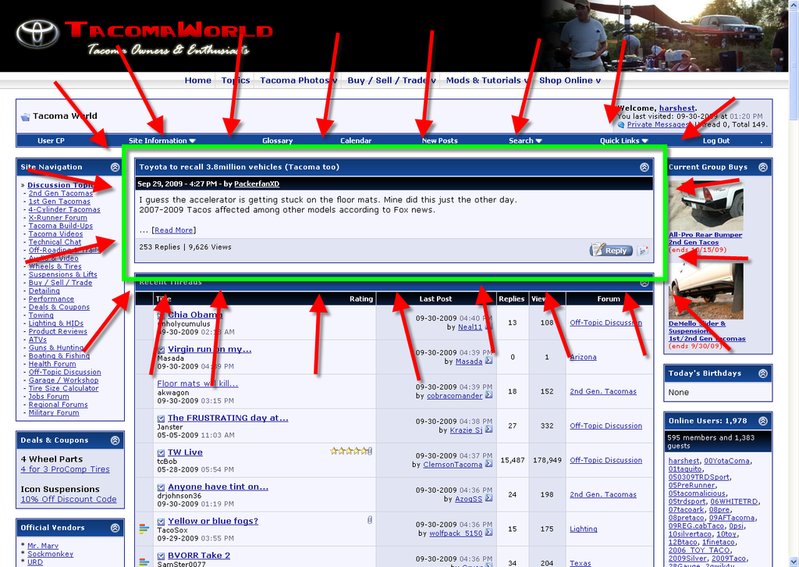Viewport: 799px width, 567px height.
Task: Click the Reply button on recall thread
Action: (x=611, y=250)
